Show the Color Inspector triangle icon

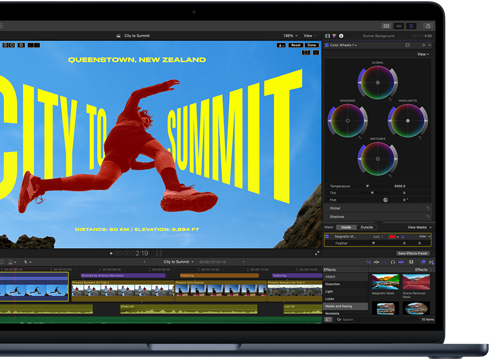(334, 36)
